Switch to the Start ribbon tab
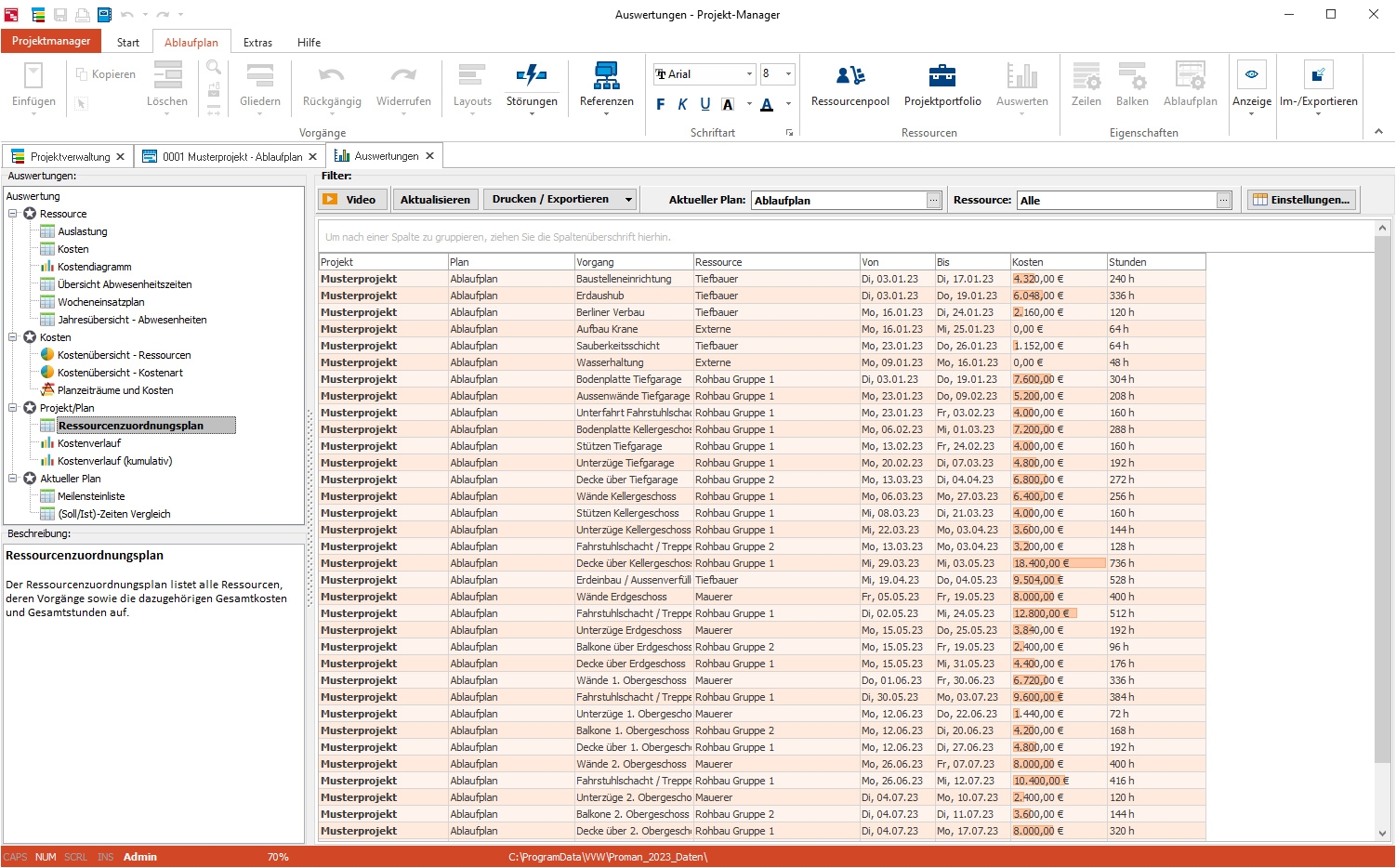The height and width of the screenshot is (868, 1396). pyautogui.click(x=128, y=43)
